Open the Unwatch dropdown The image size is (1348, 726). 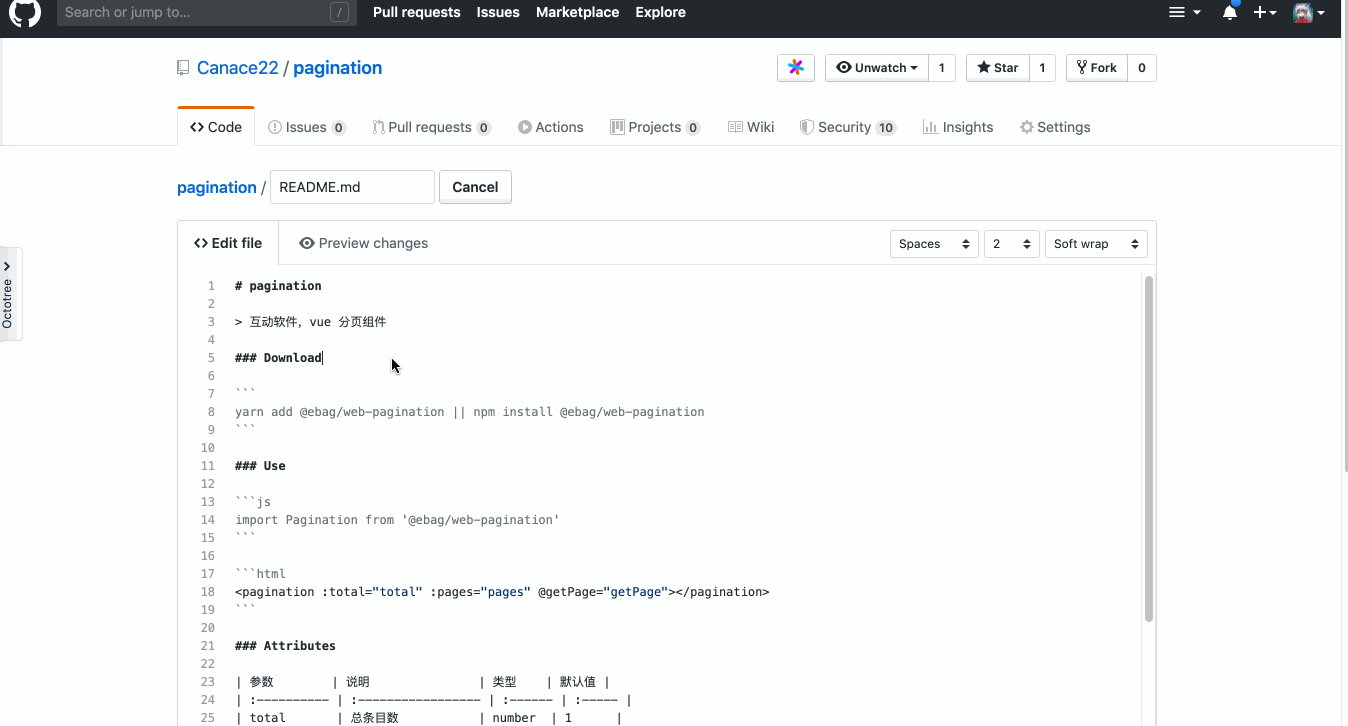pyautogui.click(x=877, y=68)
